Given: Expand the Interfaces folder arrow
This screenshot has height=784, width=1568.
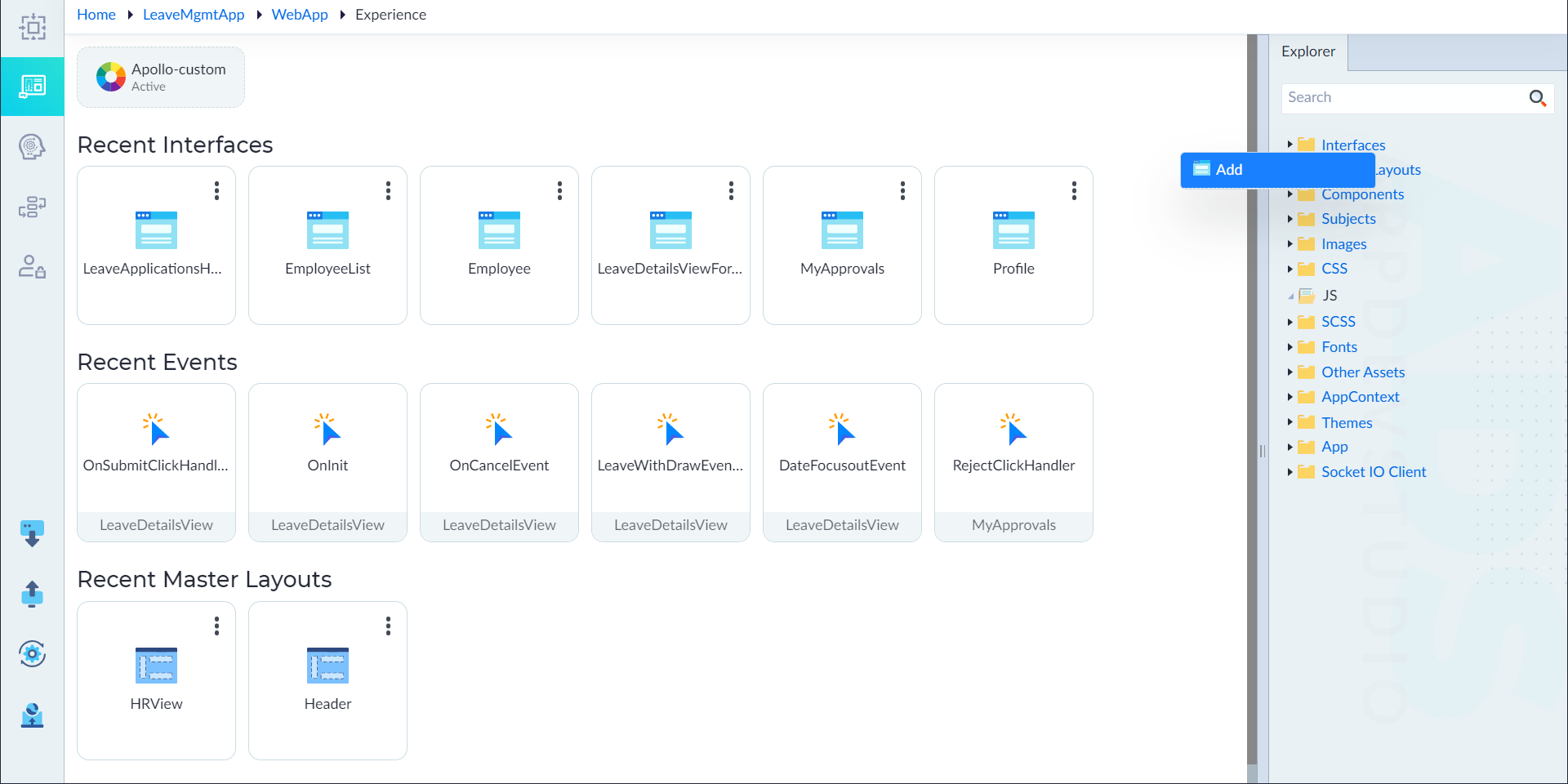Looking at the screenshot, I should coord(1290,145).
